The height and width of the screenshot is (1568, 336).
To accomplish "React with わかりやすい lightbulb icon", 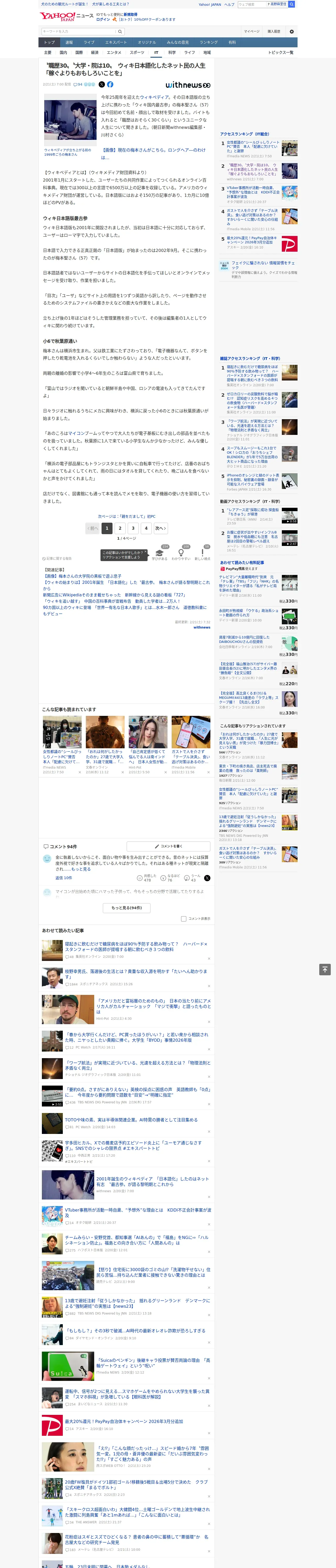I will point(181,553).
